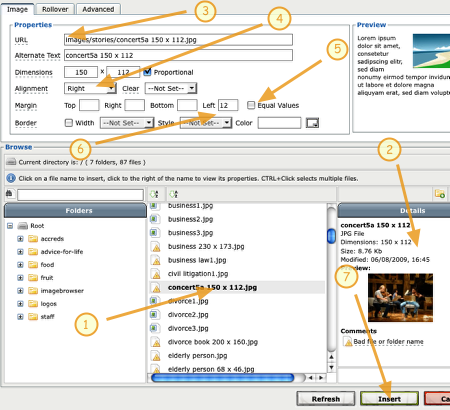Click the Border Color input field

pos(279,123)
